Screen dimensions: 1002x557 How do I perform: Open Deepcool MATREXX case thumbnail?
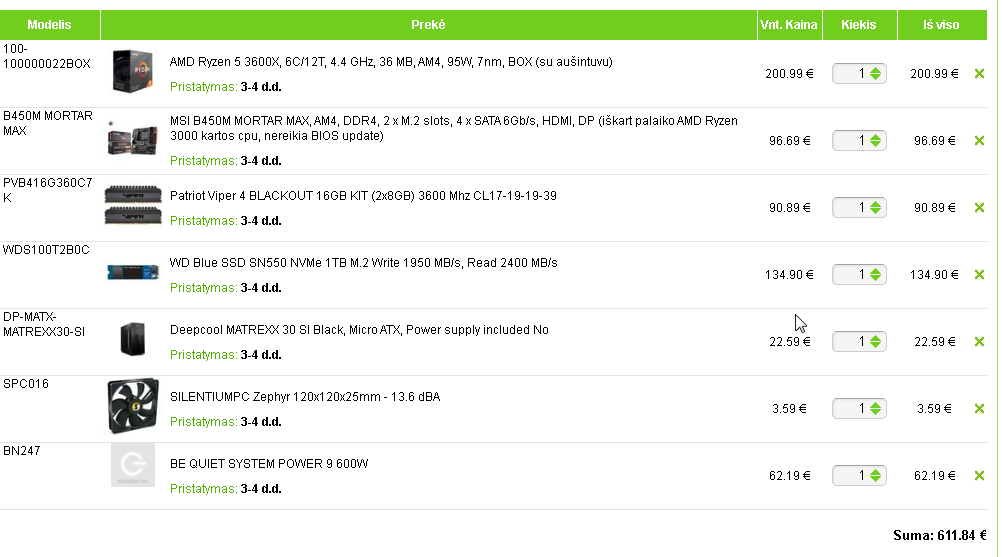pos(133,339)
